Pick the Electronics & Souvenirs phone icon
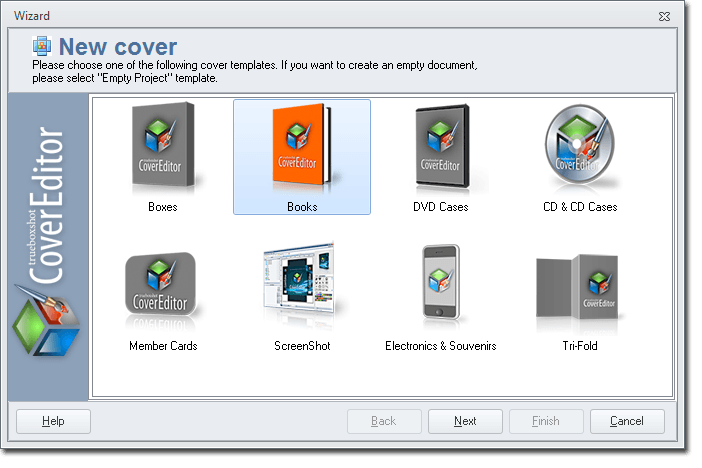The width and height of the screenshot is (702, 468). pos(440,288)
